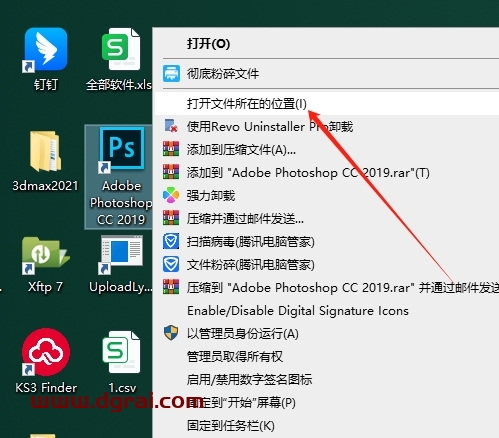Click shield icon beside 扫描病毒(腾讯电脑管家)

[x=171, y=241]
